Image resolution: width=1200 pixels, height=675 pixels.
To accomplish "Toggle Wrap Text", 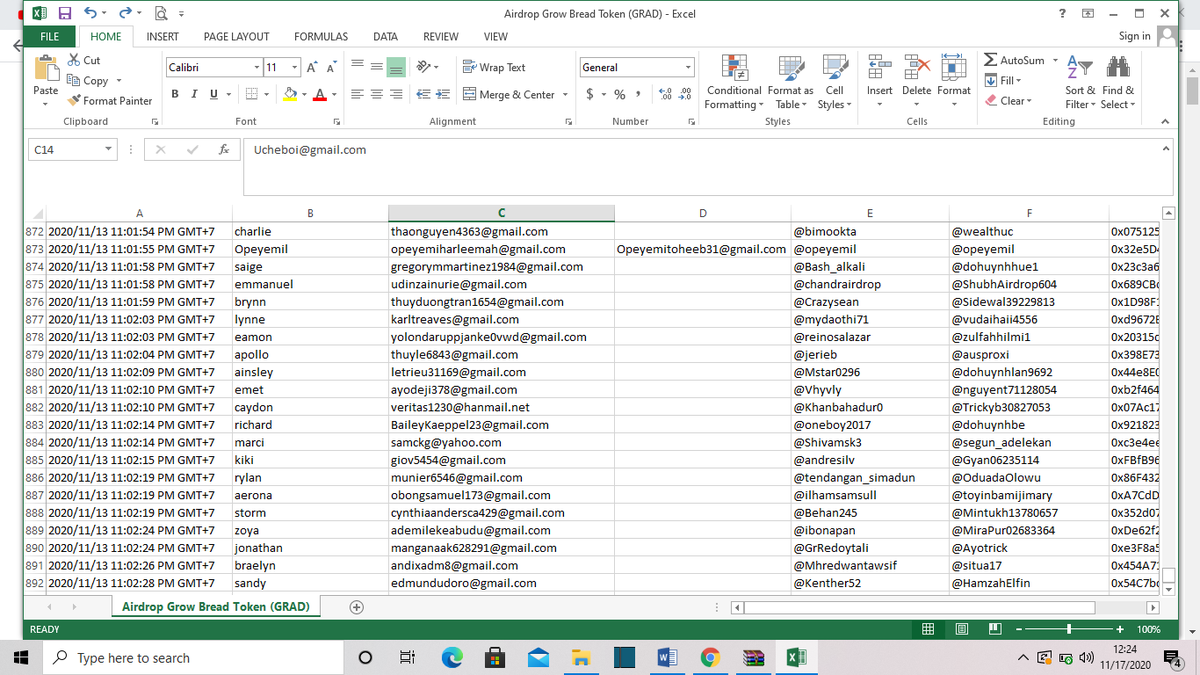I will tap(495, 67).
